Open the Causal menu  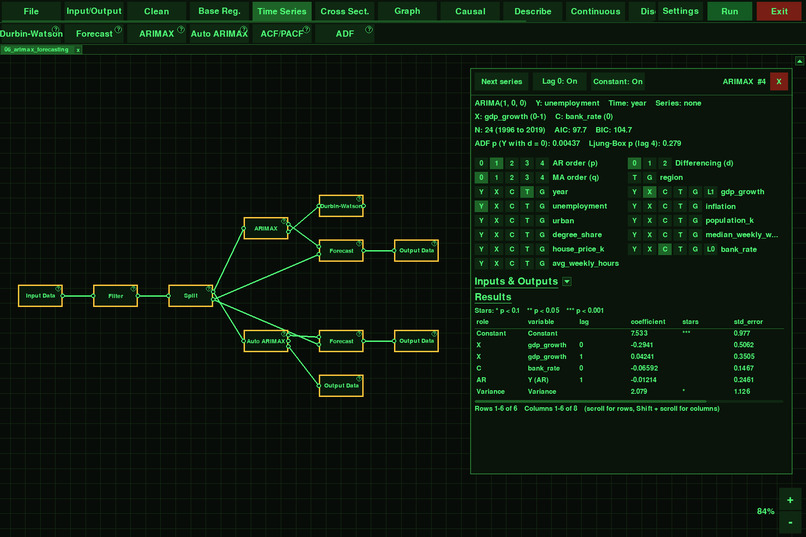pos(470,11)
